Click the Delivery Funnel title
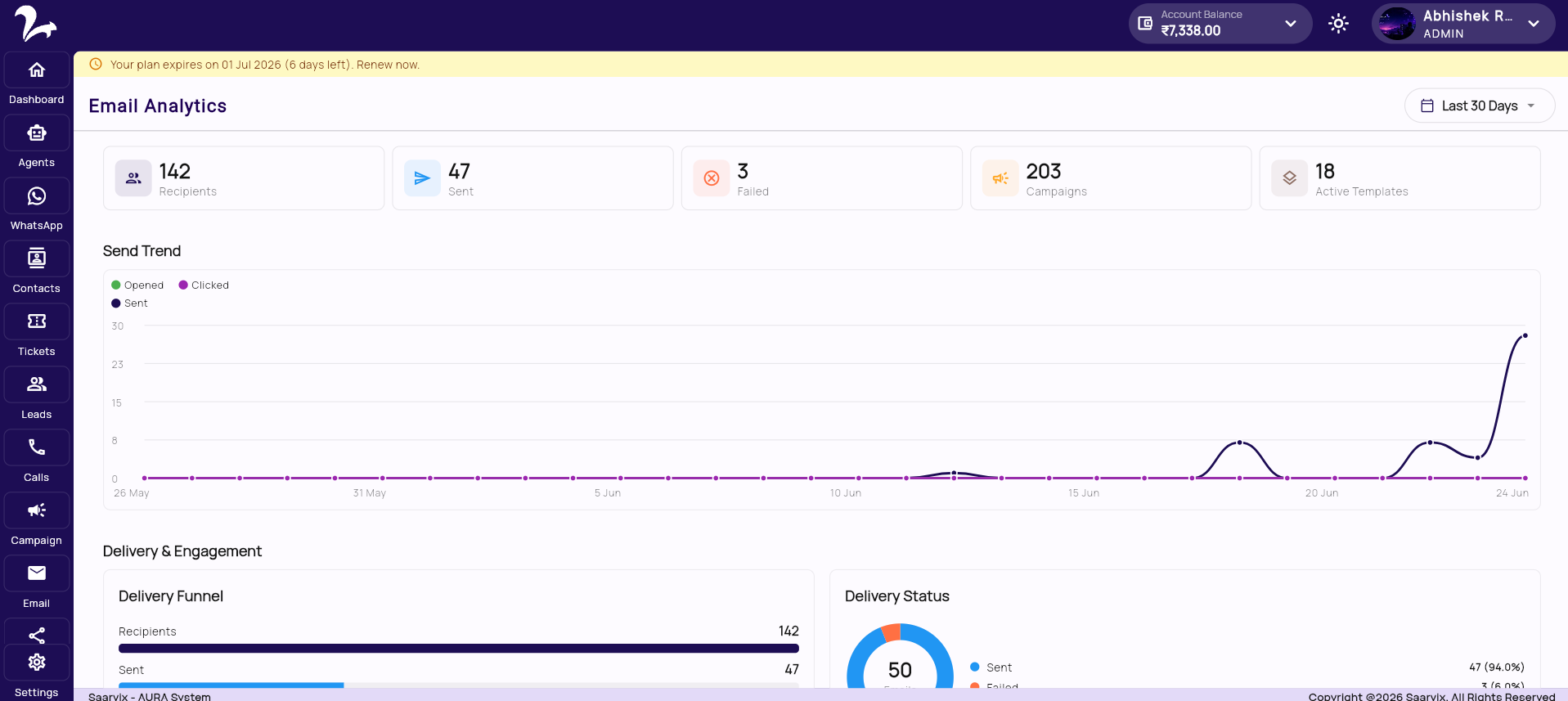Screen dimensions: 1568x701 point(171,596)
